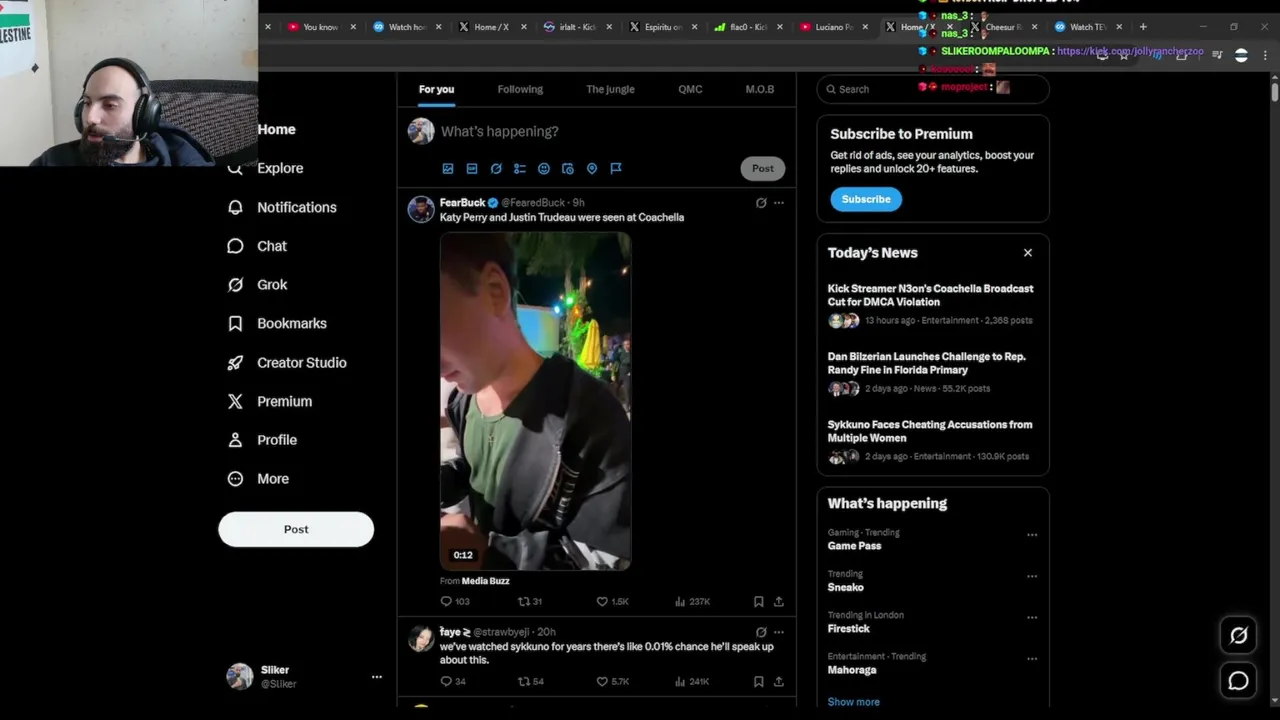Repost FearBuck's post with 31 reposts
Screen dimensions: 1280x720
[530, 601]
